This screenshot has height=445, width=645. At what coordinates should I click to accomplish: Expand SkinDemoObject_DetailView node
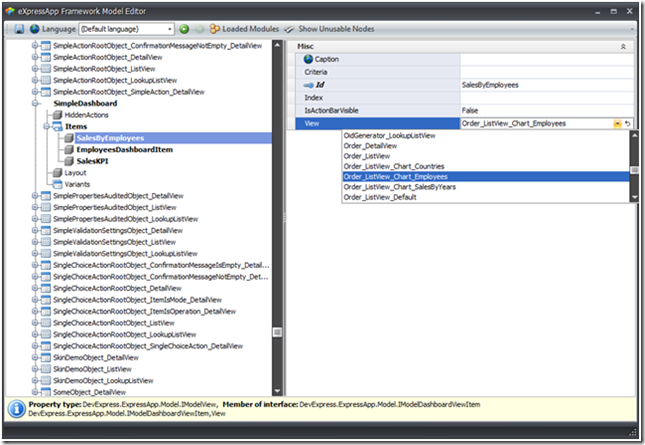pyautogui.click(x=35, y=357)
